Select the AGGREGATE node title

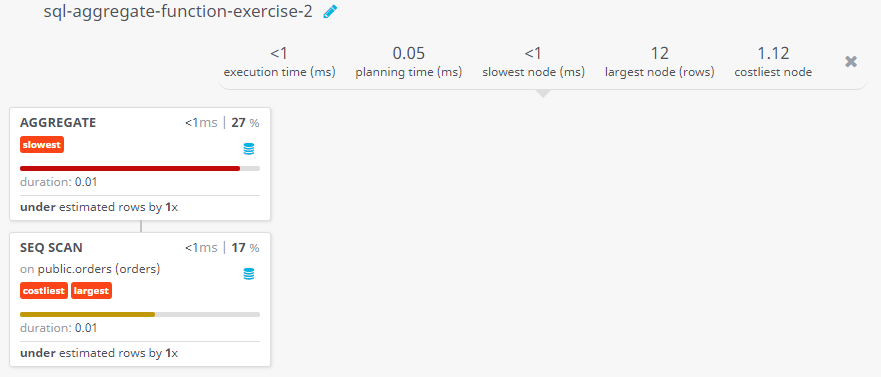(58, 122)
